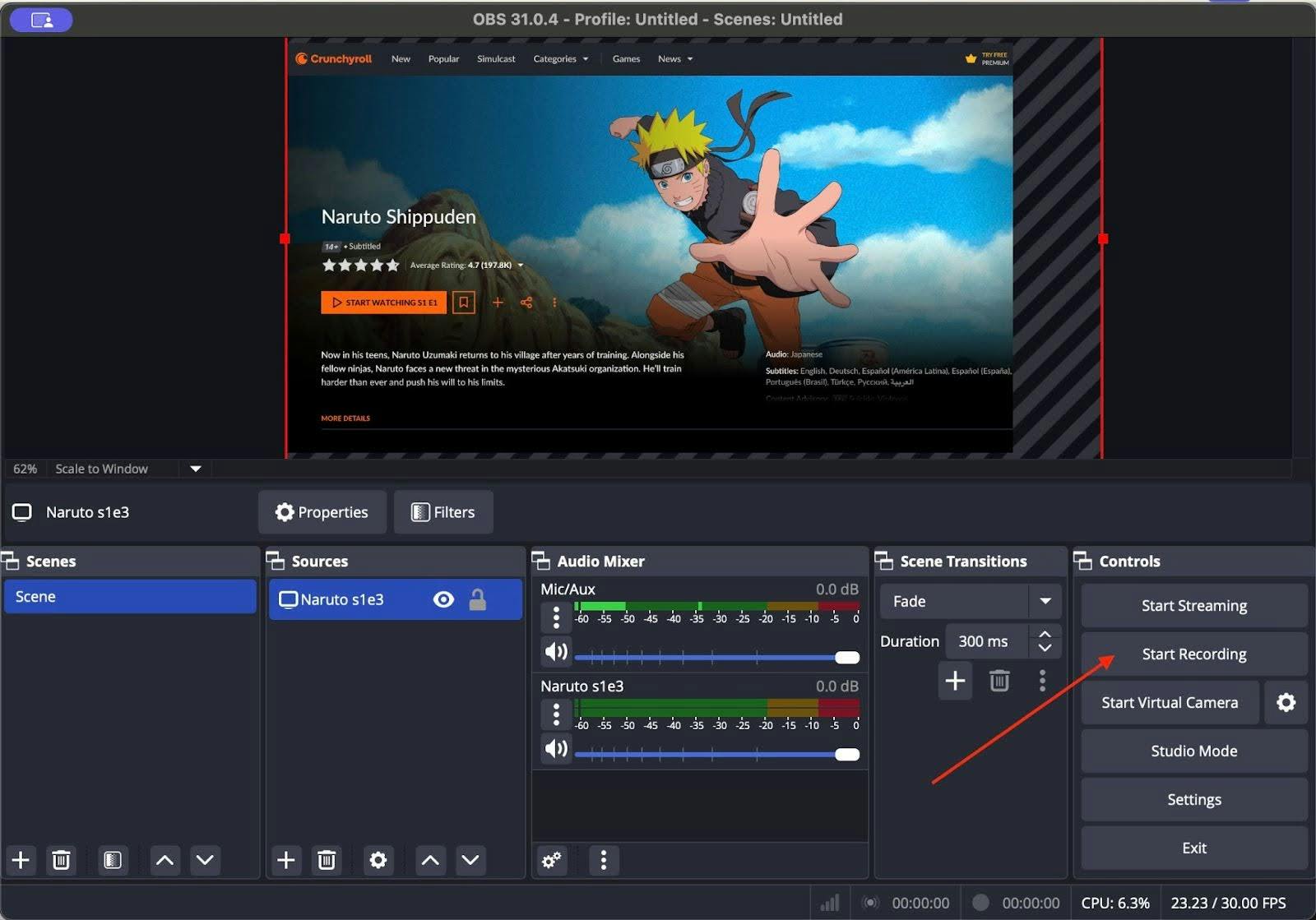The image size is (1316, 920).
Task: Expand News menu in Crunchyroll preview
Action: [x=675, y=59]
